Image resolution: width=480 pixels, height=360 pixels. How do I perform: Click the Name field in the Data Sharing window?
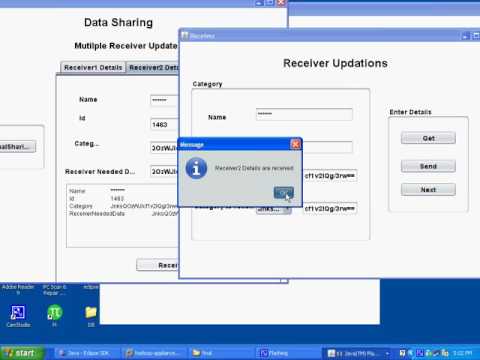164,100
